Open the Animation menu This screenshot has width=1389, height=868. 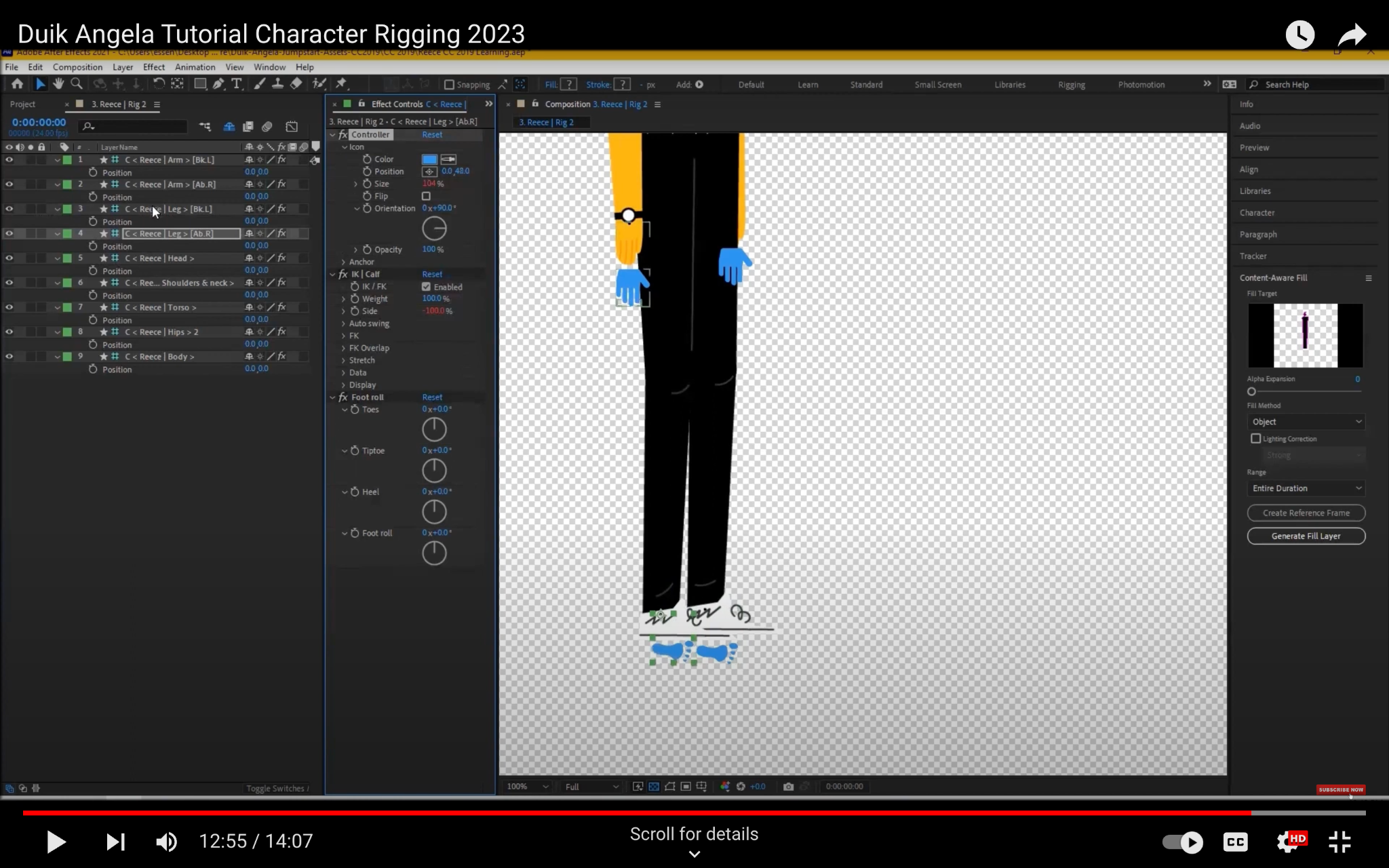(195, 67)
